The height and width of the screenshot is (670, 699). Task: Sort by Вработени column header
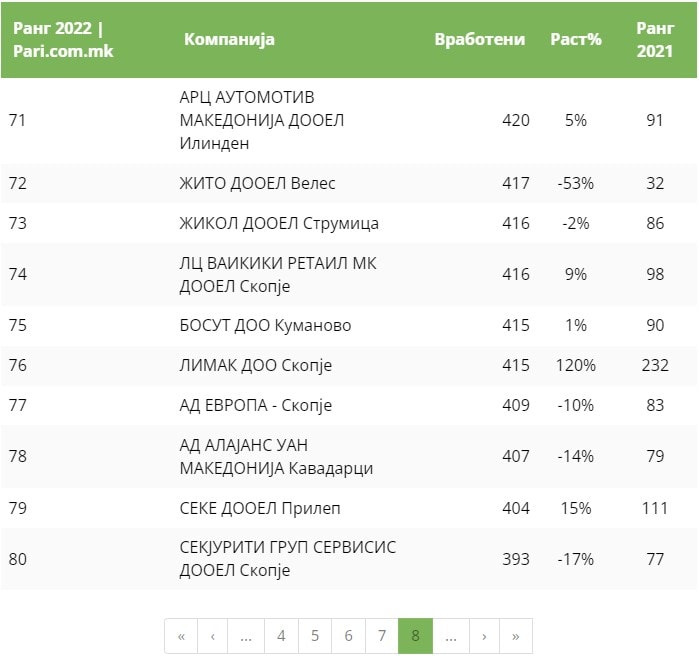(x=479, y=40)
